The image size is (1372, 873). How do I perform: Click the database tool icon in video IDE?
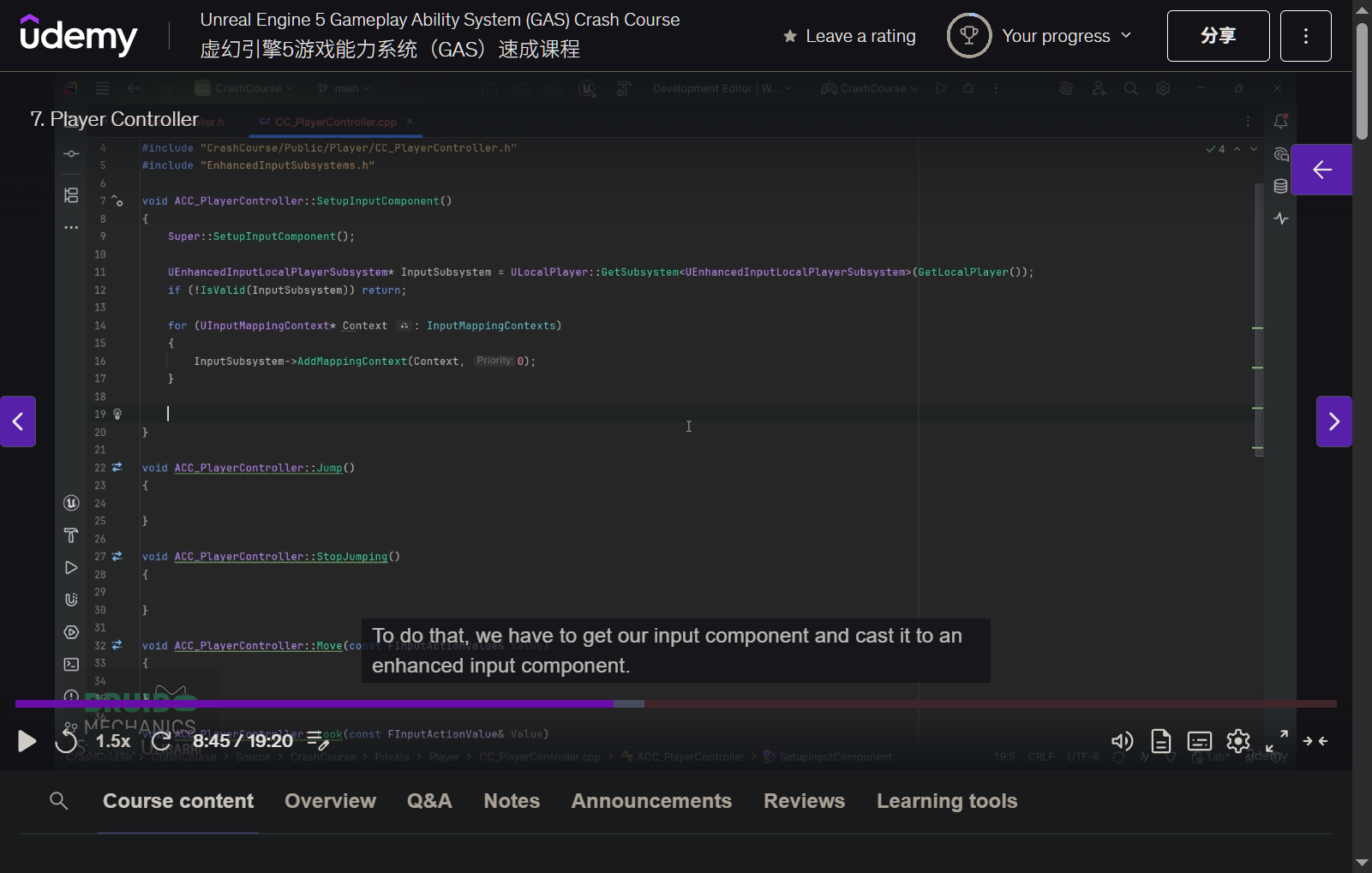[1281, 186]
